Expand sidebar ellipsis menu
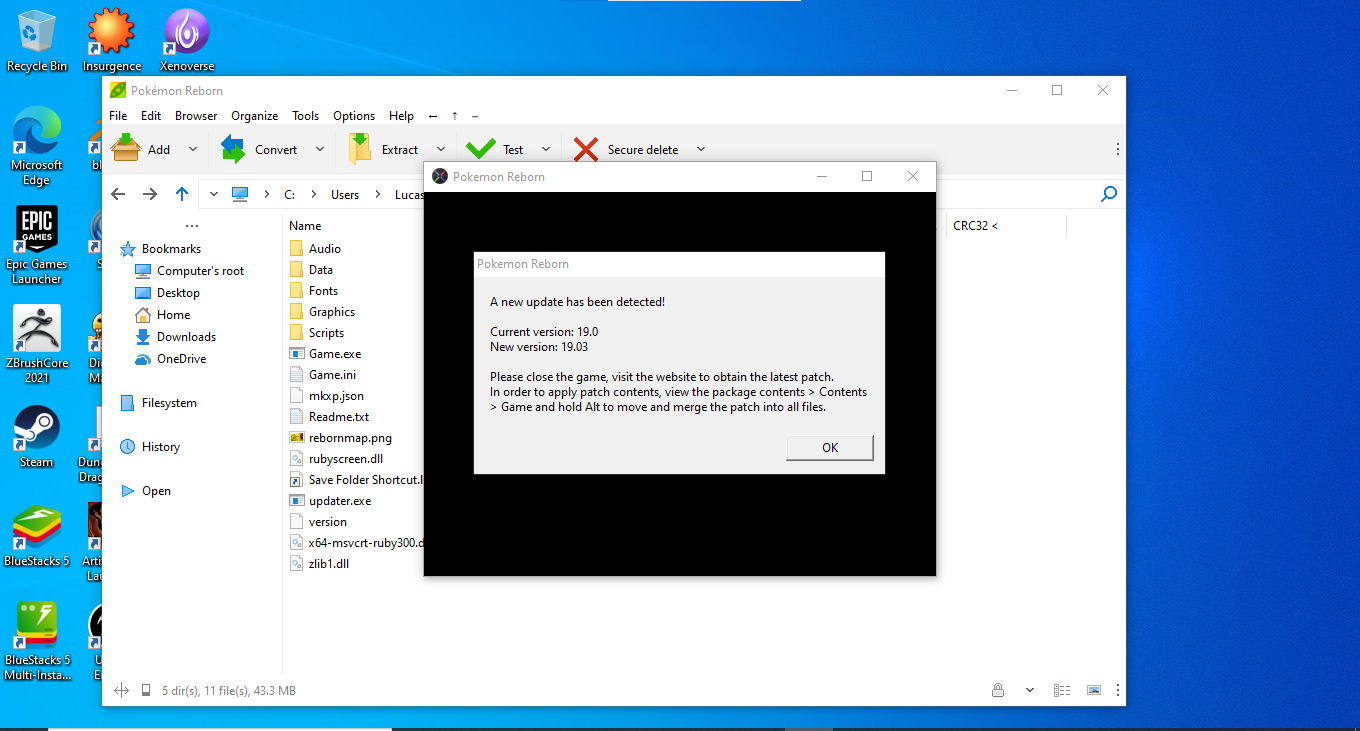The height and width of the screenshot is (731, 1360). (192, 226)
